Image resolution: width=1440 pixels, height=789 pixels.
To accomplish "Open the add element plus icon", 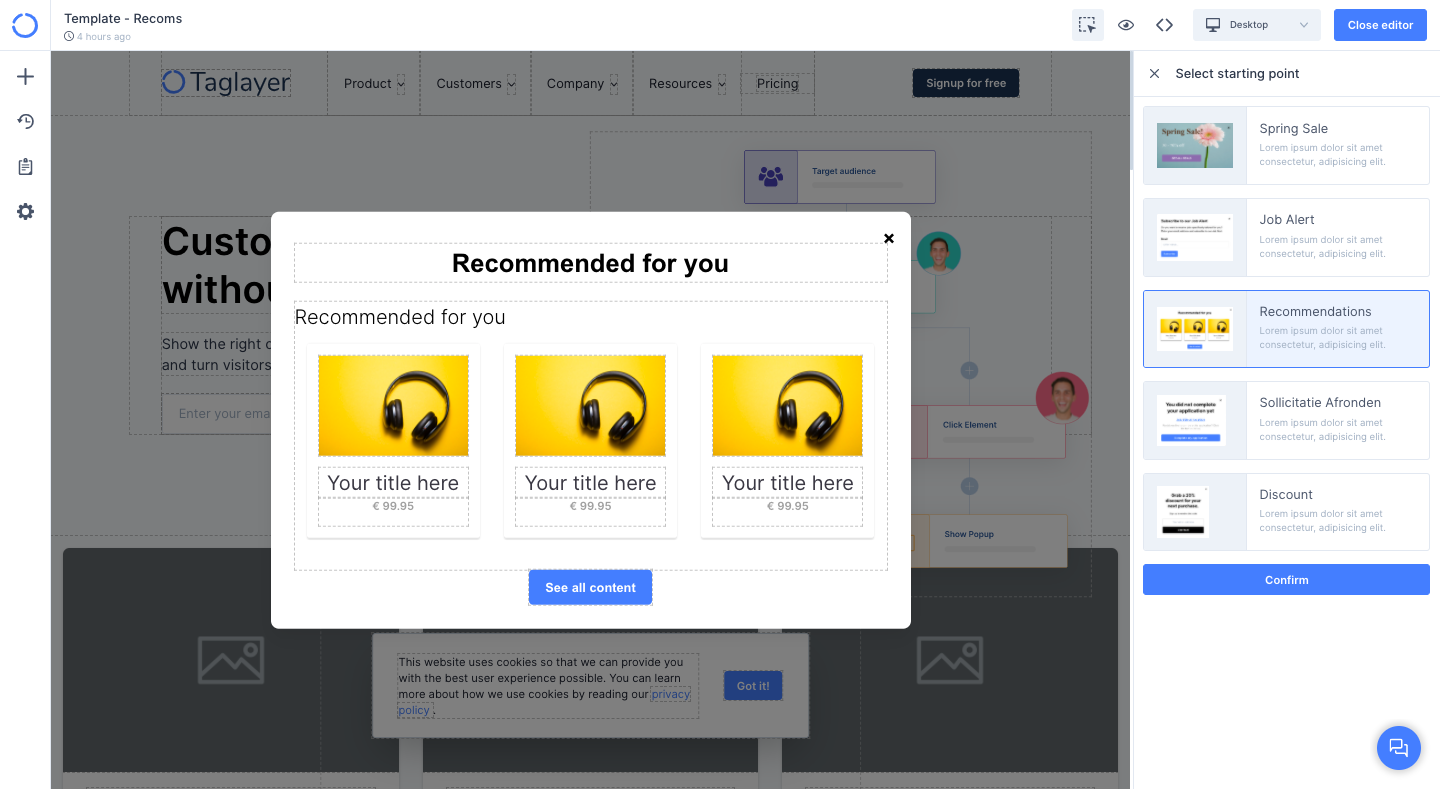I will [x=26, y=77].
